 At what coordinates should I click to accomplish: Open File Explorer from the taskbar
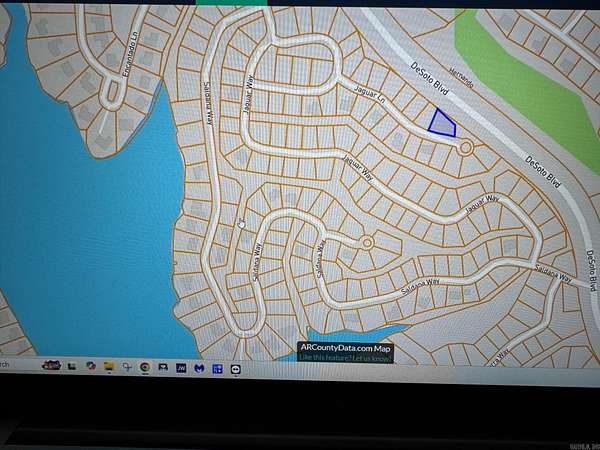point(108,367)
